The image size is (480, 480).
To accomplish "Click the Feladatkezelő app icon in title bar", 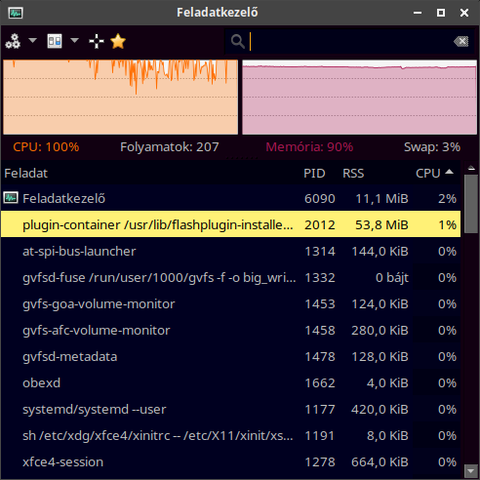I will tap(16, 13).
